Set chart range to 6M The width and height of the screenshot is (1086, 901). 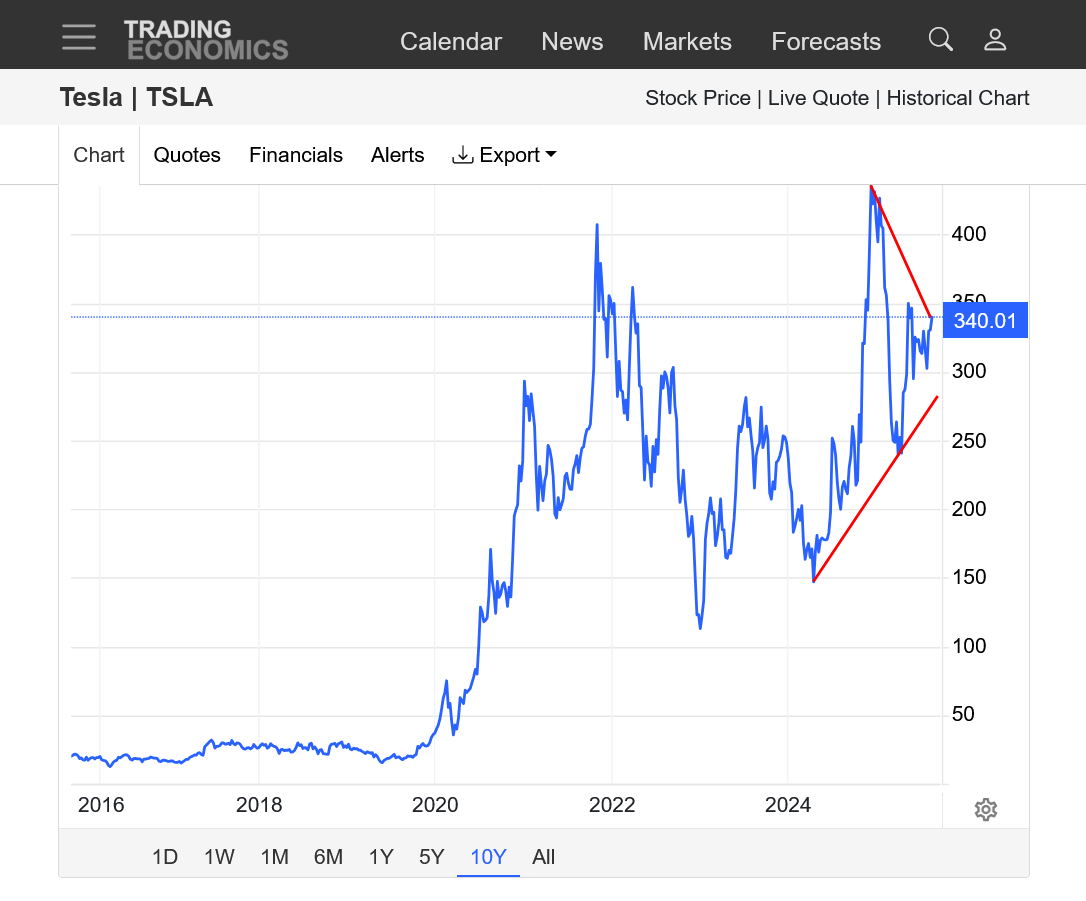point(328,857)
